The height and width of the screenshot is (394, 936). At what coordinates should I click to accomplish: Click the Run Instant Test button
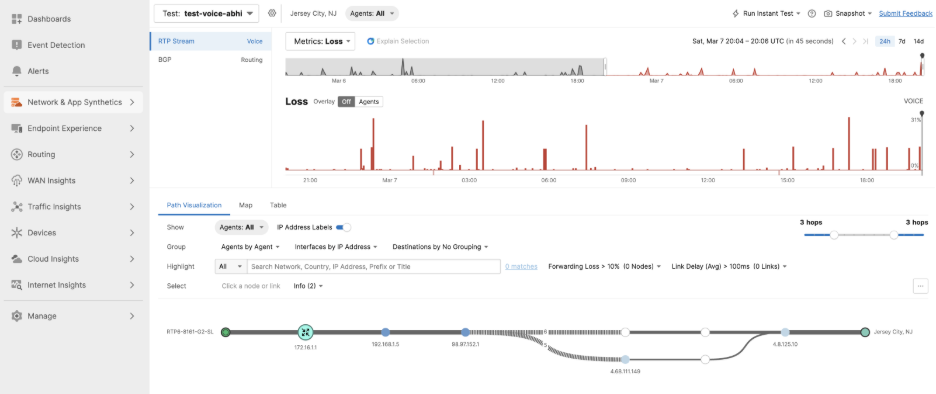766,13
